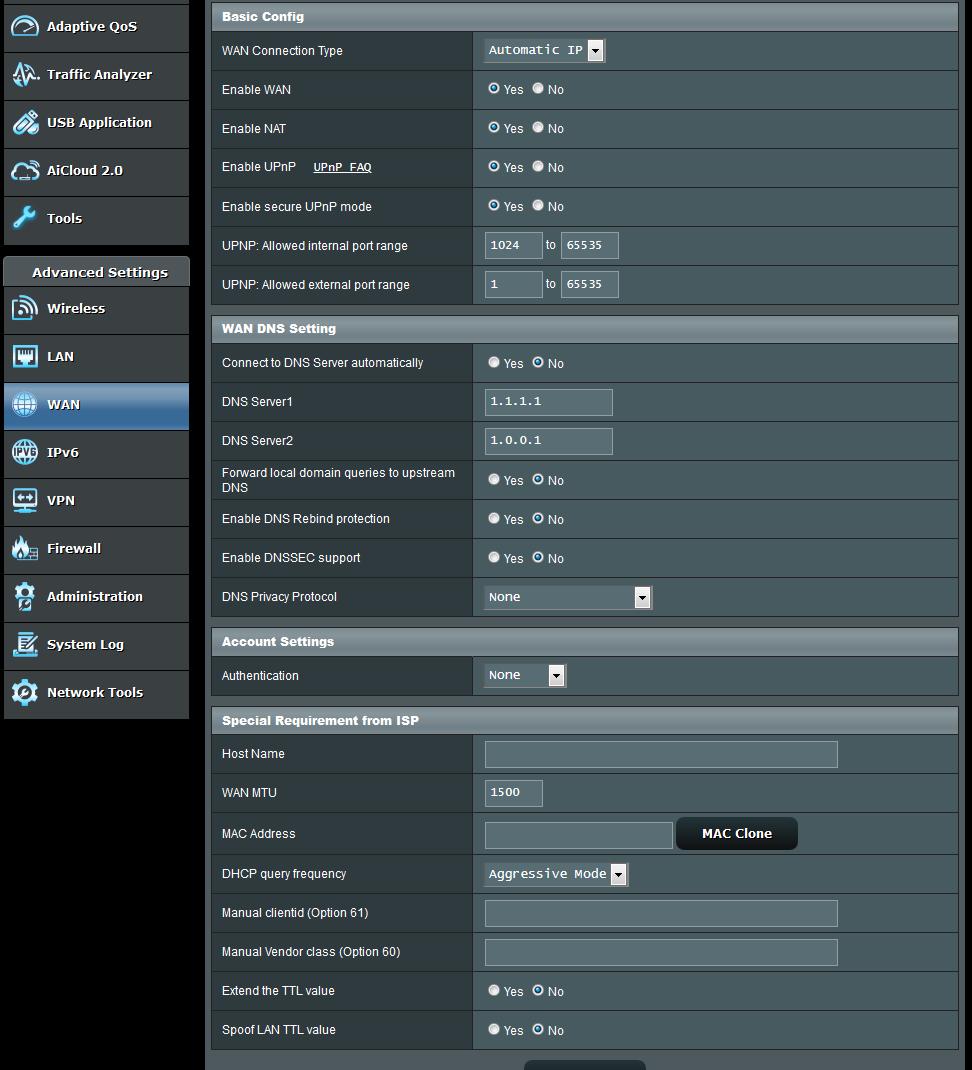The height and width of the screenshot is (1070, 972).
Task: Open the Firewall settings menu label
Action: click(74, 549)
